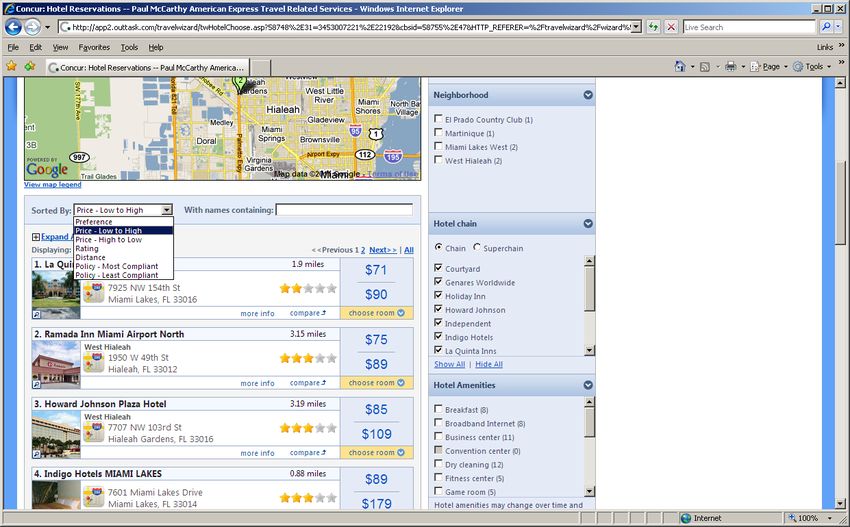Check the Miami Lakes West neighborhood box

tap(438, 147)
